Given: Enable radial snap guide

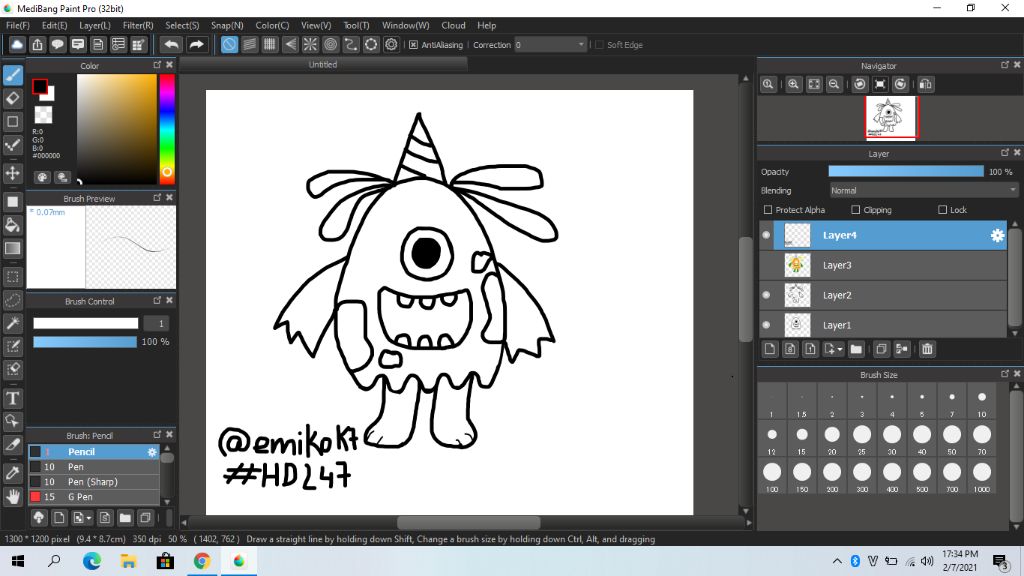Looking at the screenshot, I should (310, 44).
